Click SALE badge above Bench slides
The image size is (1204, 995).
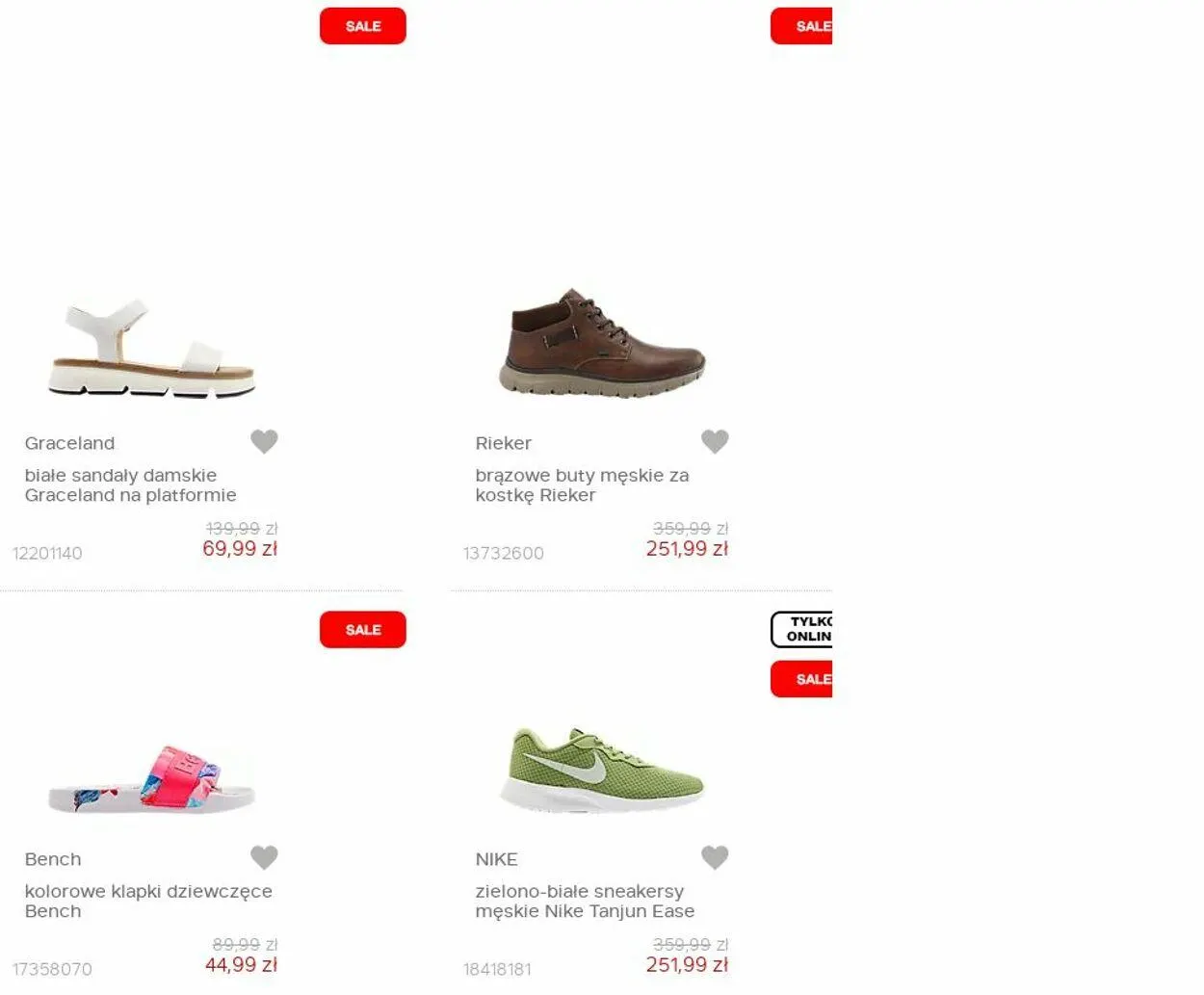(363, 630)
